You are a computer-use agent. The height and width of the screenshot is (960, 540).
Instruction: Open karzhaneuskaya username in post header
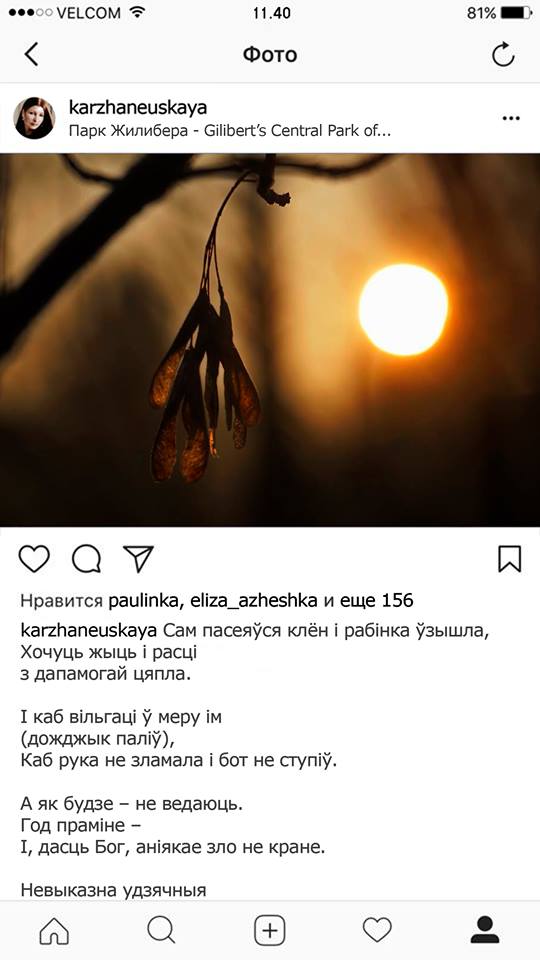[138, 108]
